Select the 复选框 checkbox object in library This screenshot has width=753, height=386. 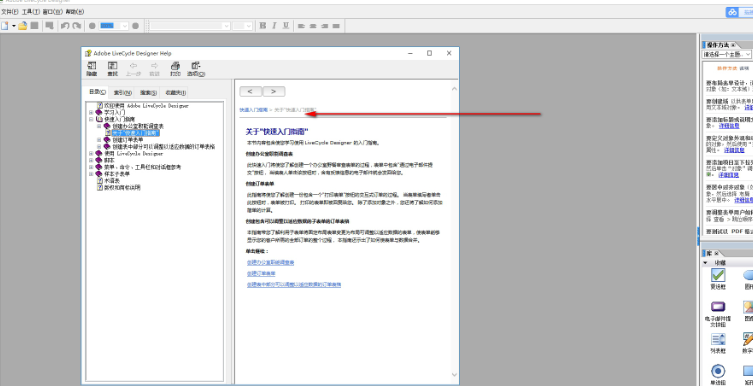pyautogui.click(x=718, y=279)
